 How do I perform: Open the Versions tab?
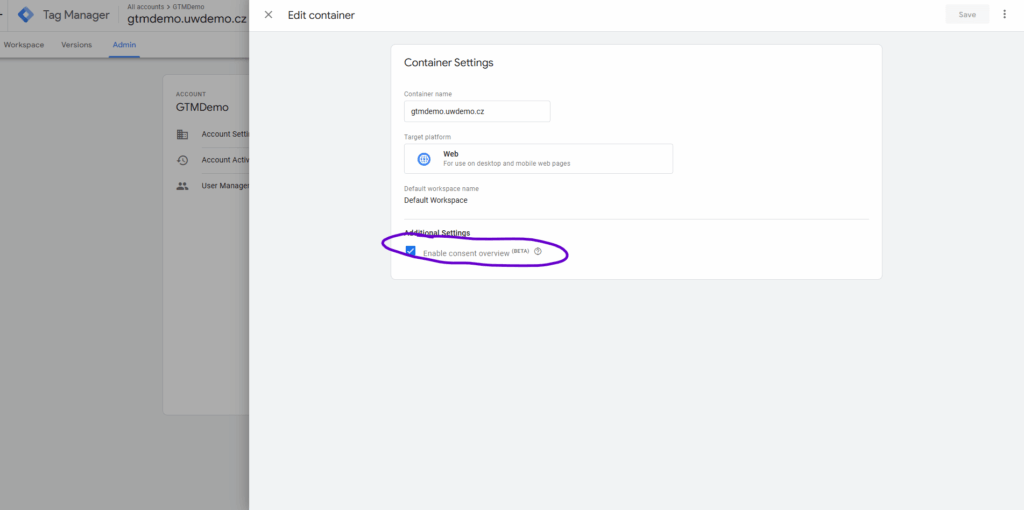(x=76, y=45)
